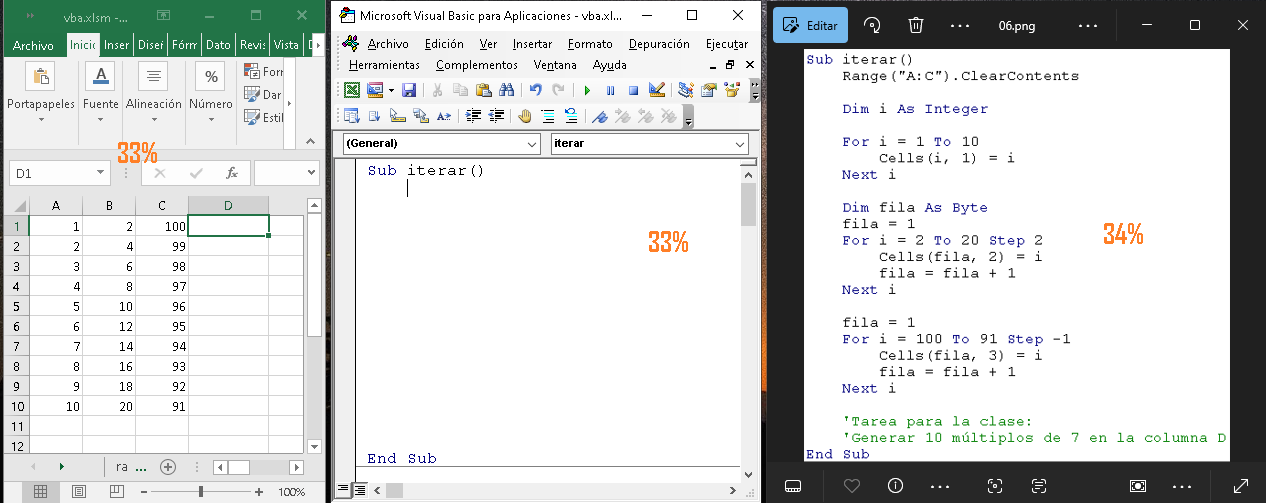Screen dimensions: 1266x503
Task: Open the Archivo tab in Excel
Action: [33, 45]
